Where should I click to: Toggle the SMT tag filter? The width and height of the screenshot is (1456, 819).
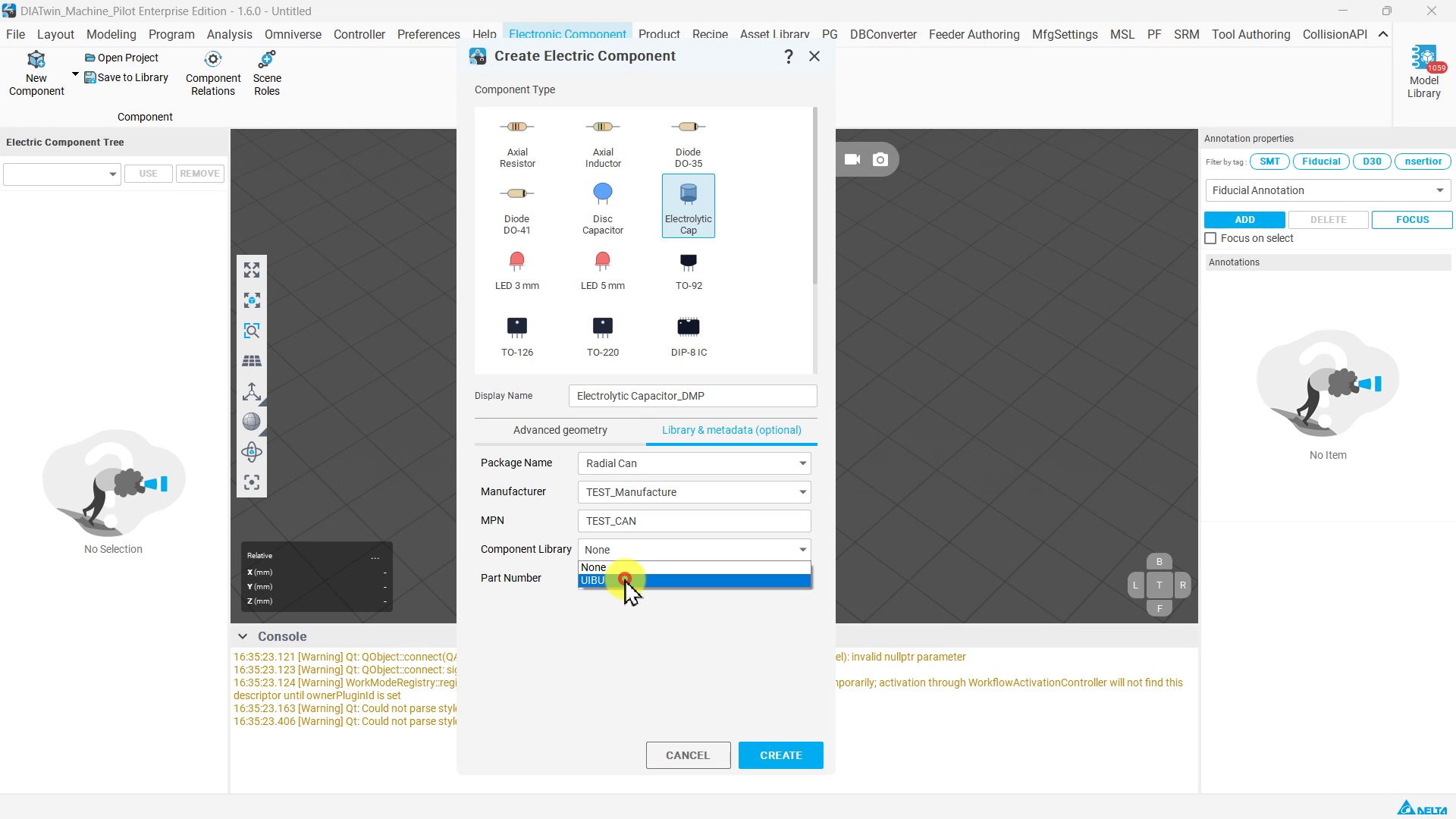(1269, 161)
